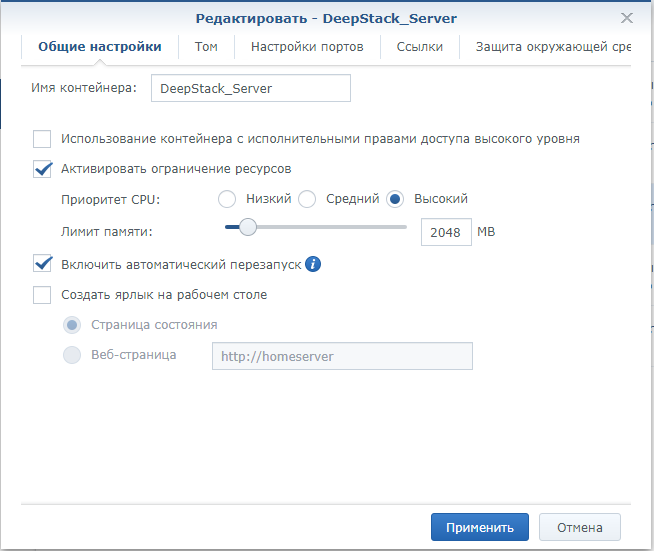Select Средний CPU priority
The image size is (654, 551).
pos(307,199)
